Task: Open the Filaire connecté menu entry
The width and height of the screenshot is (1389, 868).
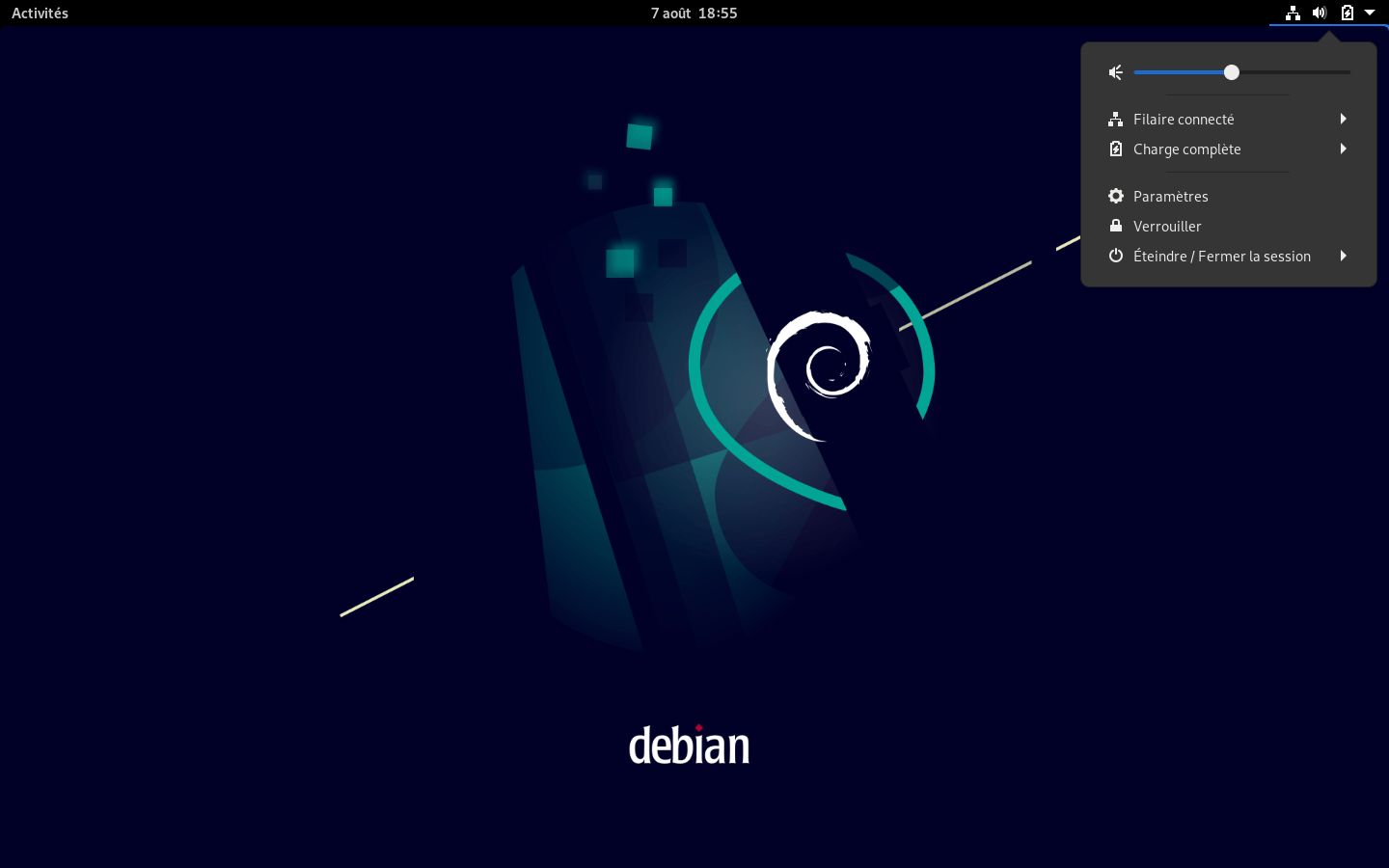Action: (1229, 119)
